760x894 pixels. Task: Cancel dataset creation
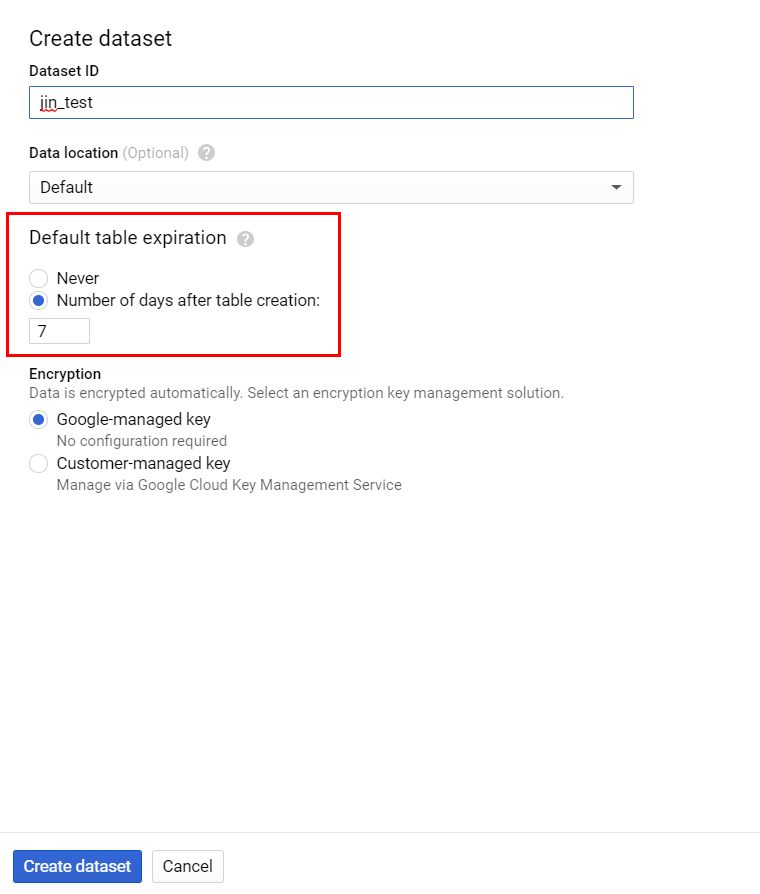point(187,866)
